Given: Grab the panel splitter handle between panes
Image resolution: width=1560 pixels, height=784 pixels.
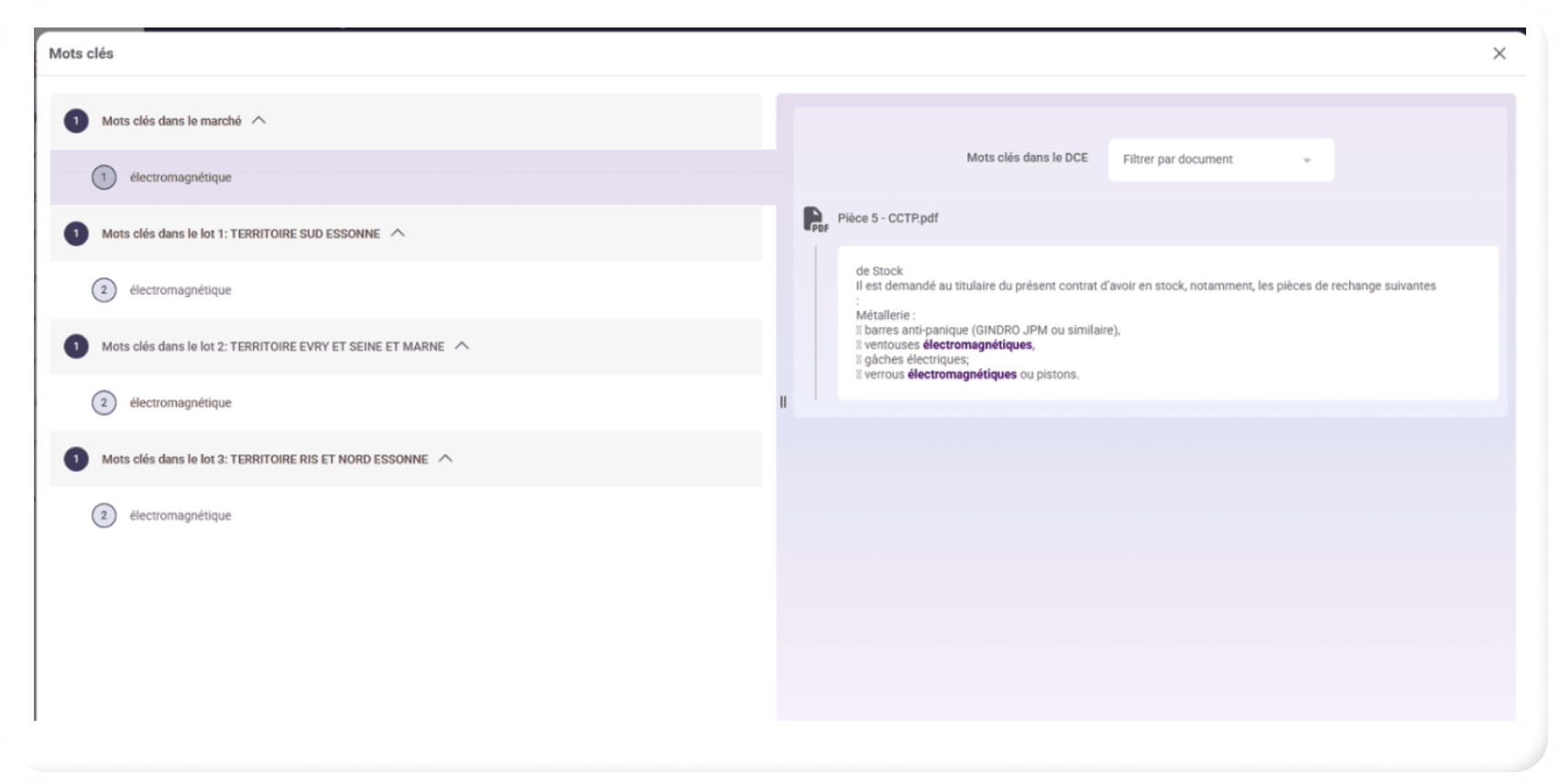Looking at the screenshot, I should point(783,401).
